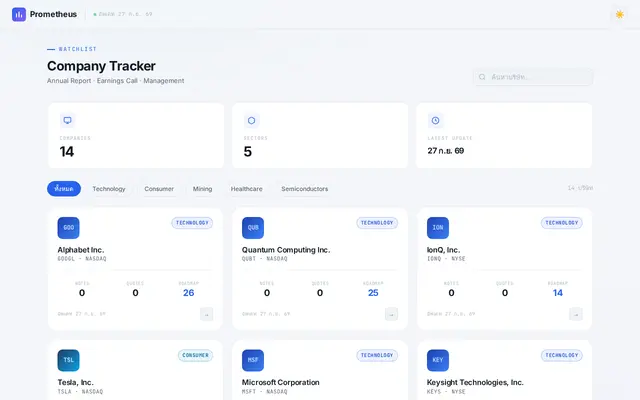Click the TSL avatar for Tesla

tap(69, 360)
